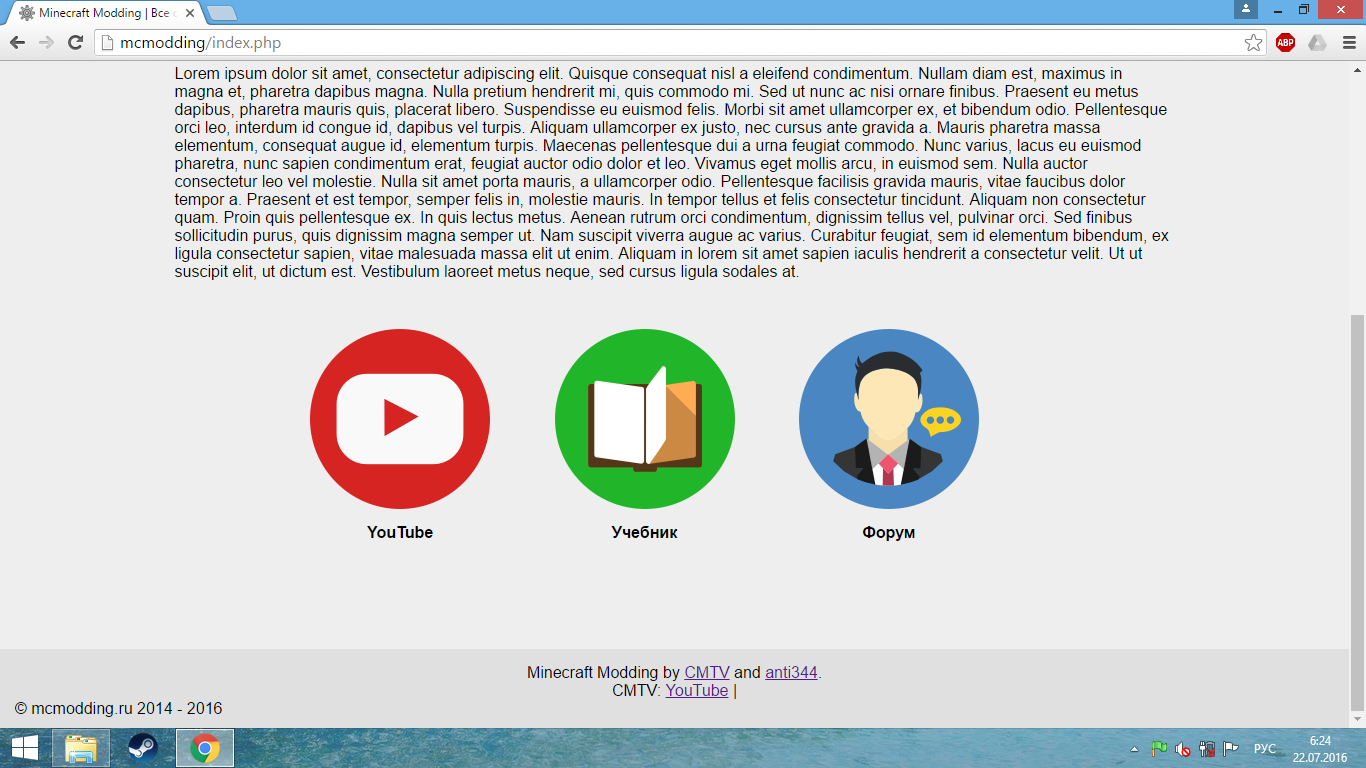Click the bold YouTube caption
Viewport: 1366px width, 768px height.
coord(400,533)
